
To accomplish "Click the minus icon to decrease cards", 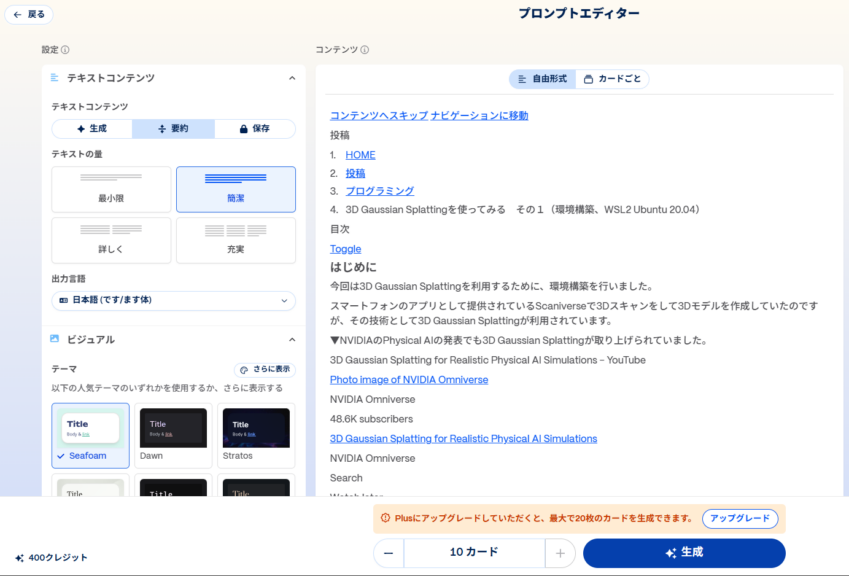I will point(389,553).
